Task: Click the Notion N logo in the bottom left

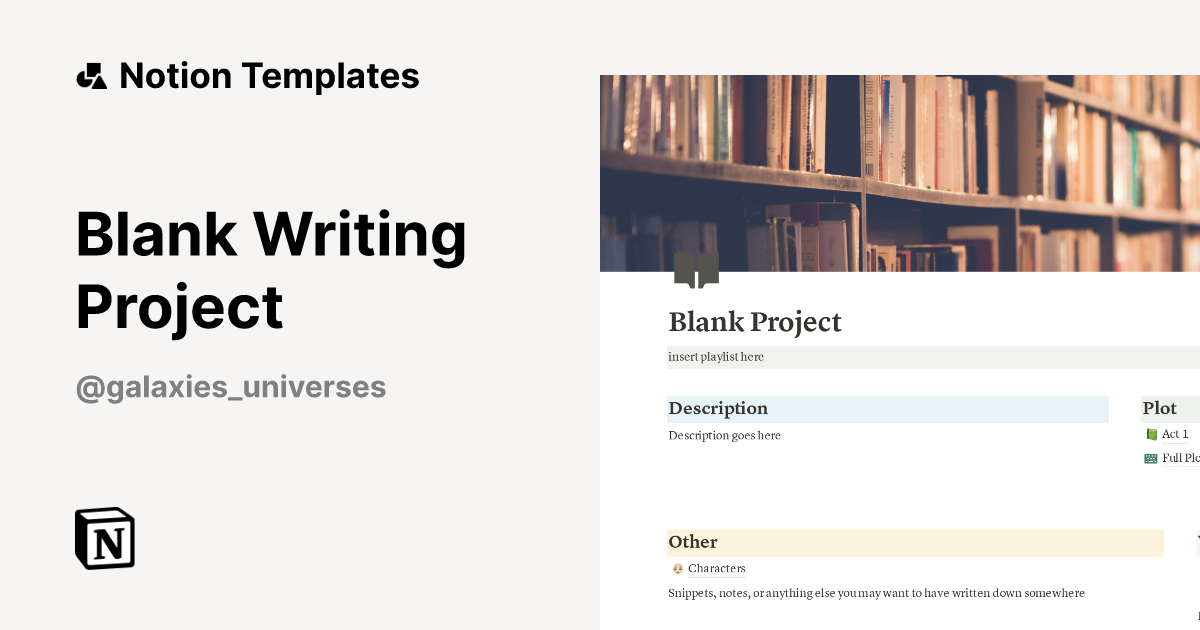Action: [x=104, y=538]
